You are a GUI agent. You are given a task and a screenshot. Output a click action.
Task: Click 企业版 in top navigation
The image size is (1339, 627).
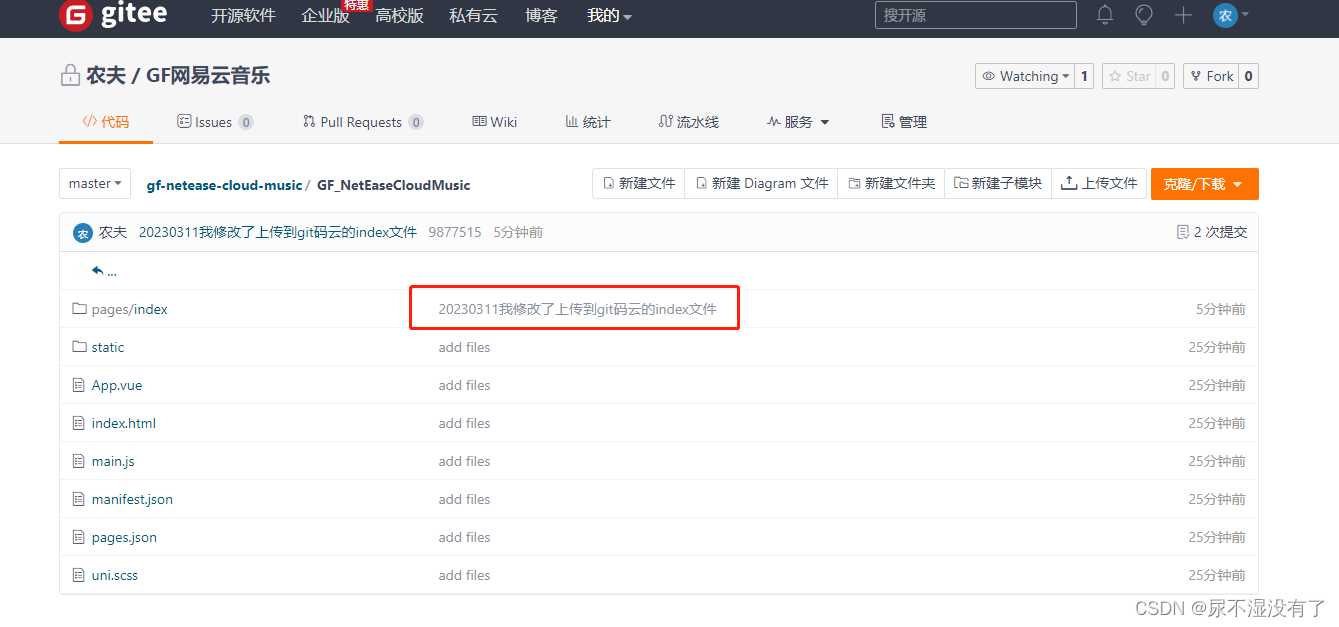pos(325,16)
